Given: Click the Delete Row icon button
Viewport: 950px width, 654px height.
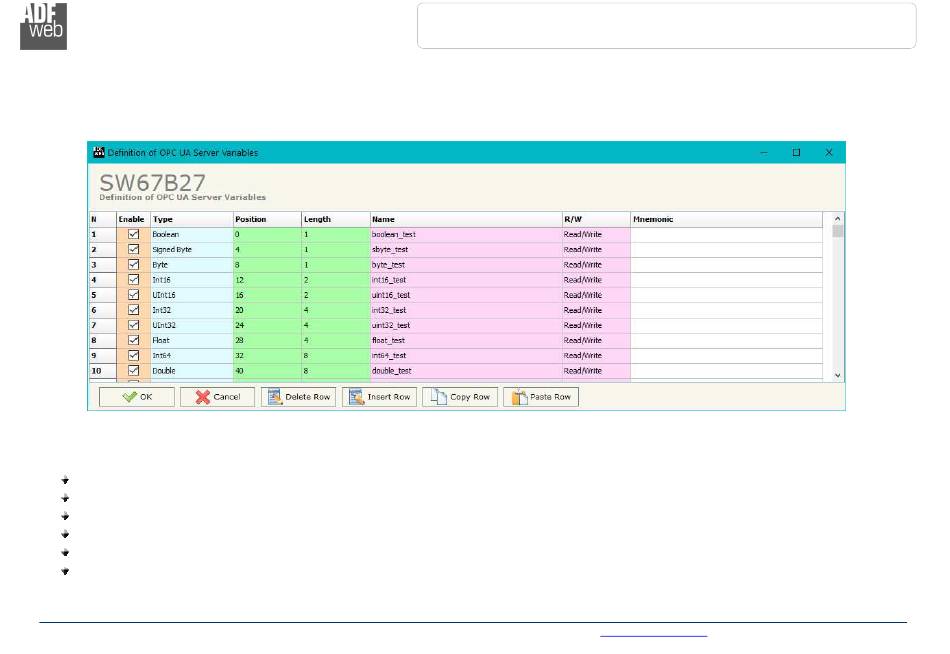Looking at the screenshot, I should (x=297, y=397).
